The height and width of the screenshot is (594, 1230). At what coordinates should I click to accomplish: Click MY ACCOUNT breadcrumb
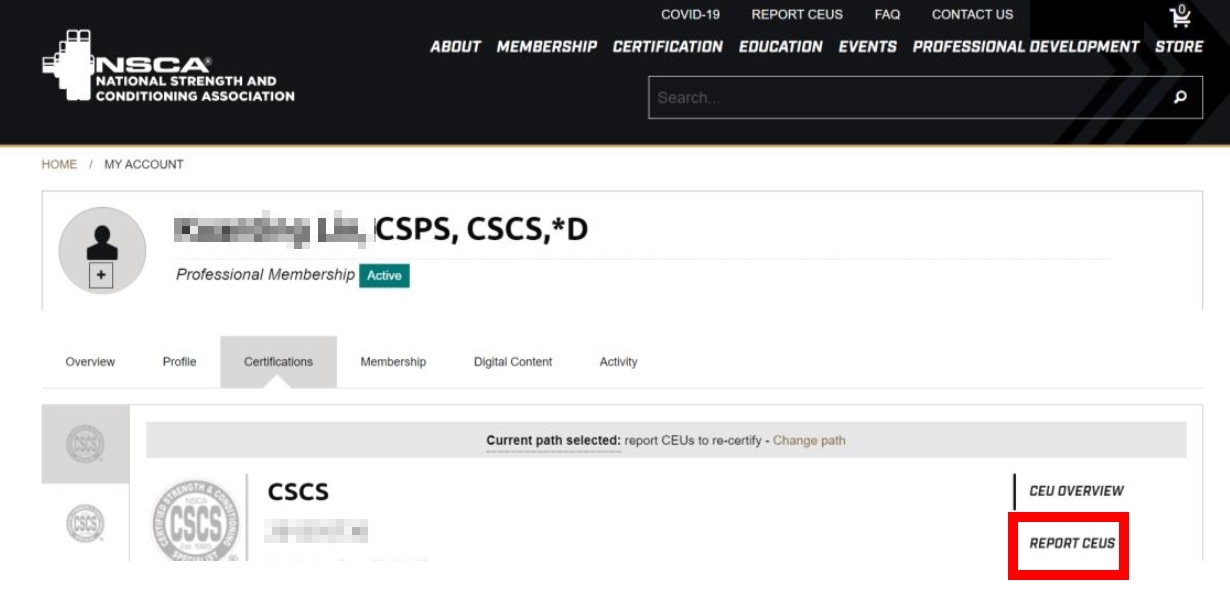point(144,164)
